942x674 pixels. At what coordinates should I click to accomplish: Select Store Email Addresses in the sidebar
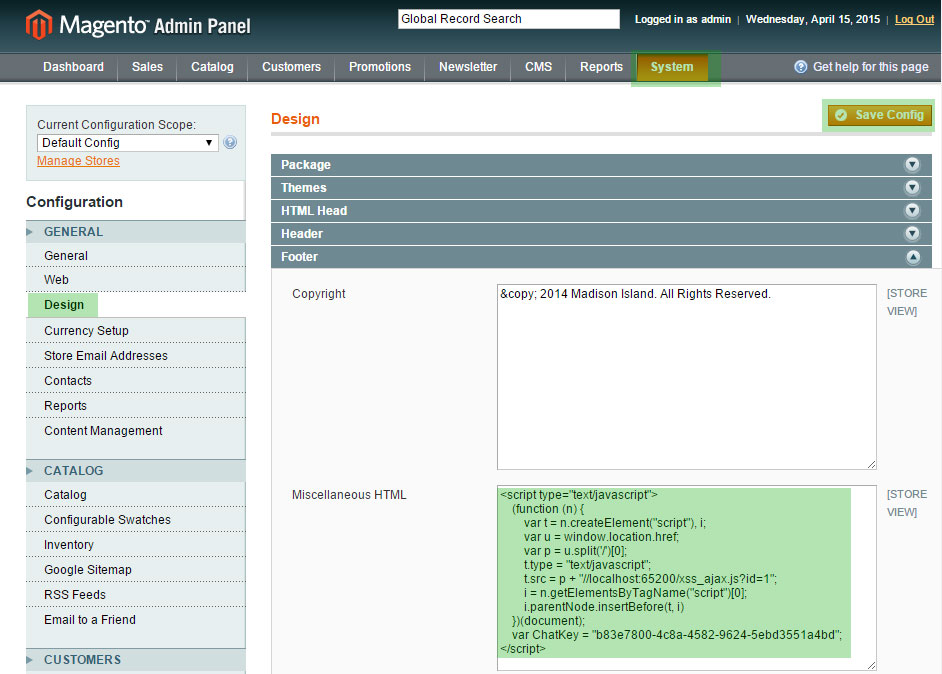[x=136, y=356]
